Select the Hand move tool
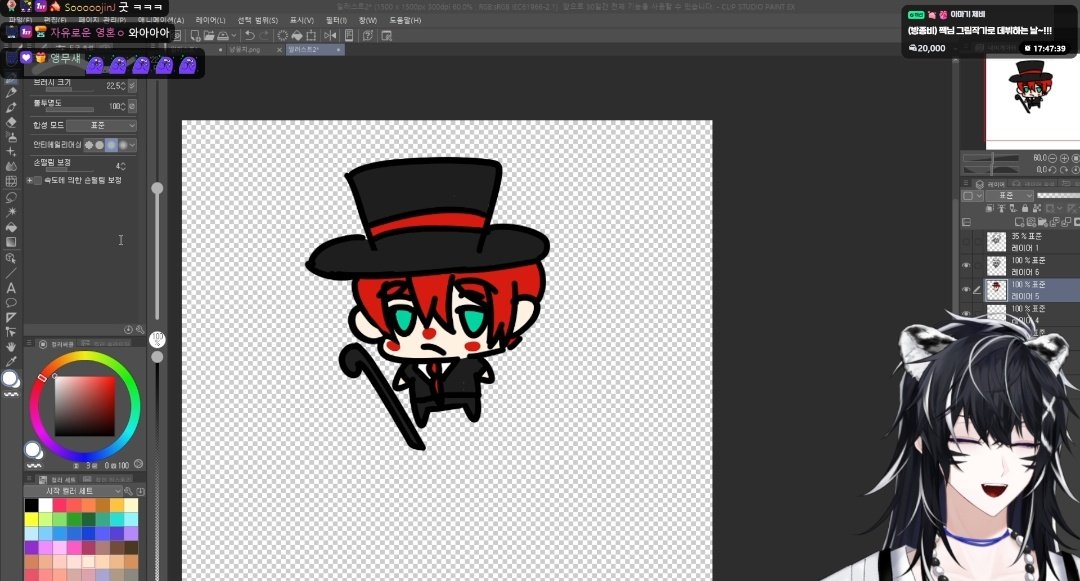The image size is (1080, 581). point(11,347)
